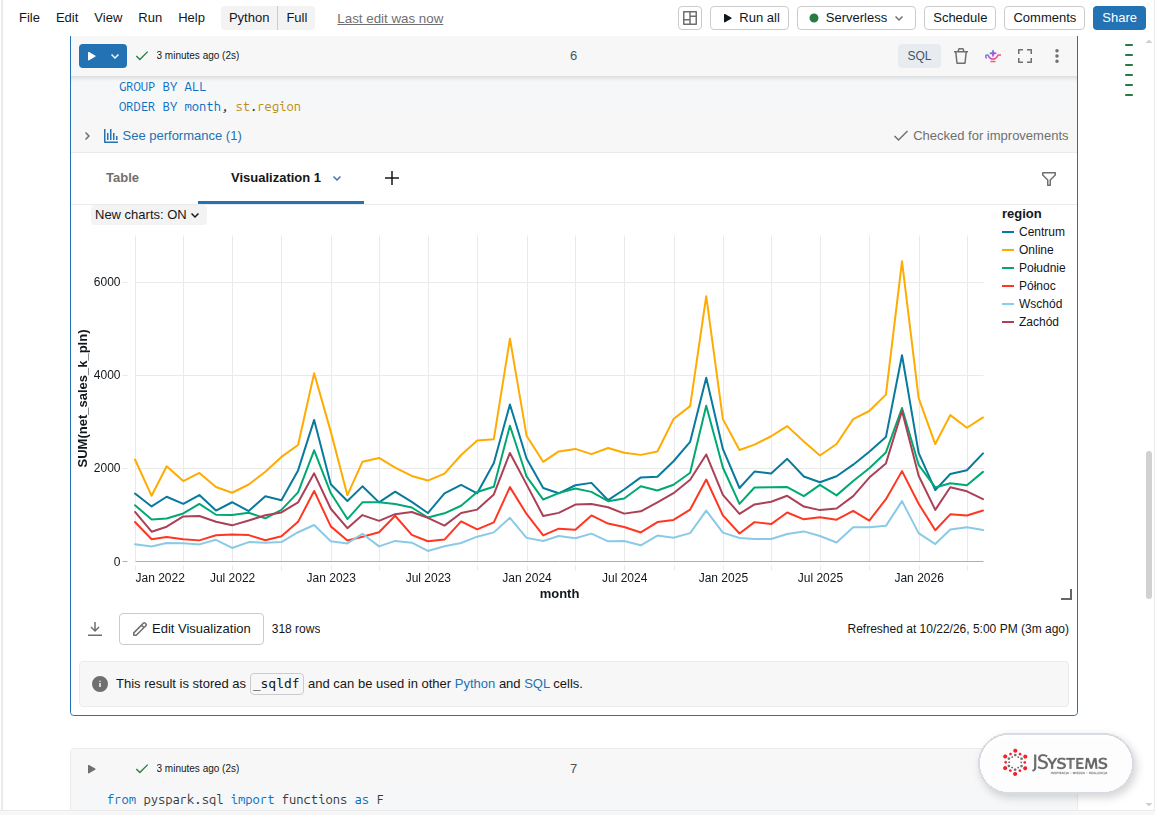
Task: Toggle Online series in legend
Action: (x=1028, y=250)
